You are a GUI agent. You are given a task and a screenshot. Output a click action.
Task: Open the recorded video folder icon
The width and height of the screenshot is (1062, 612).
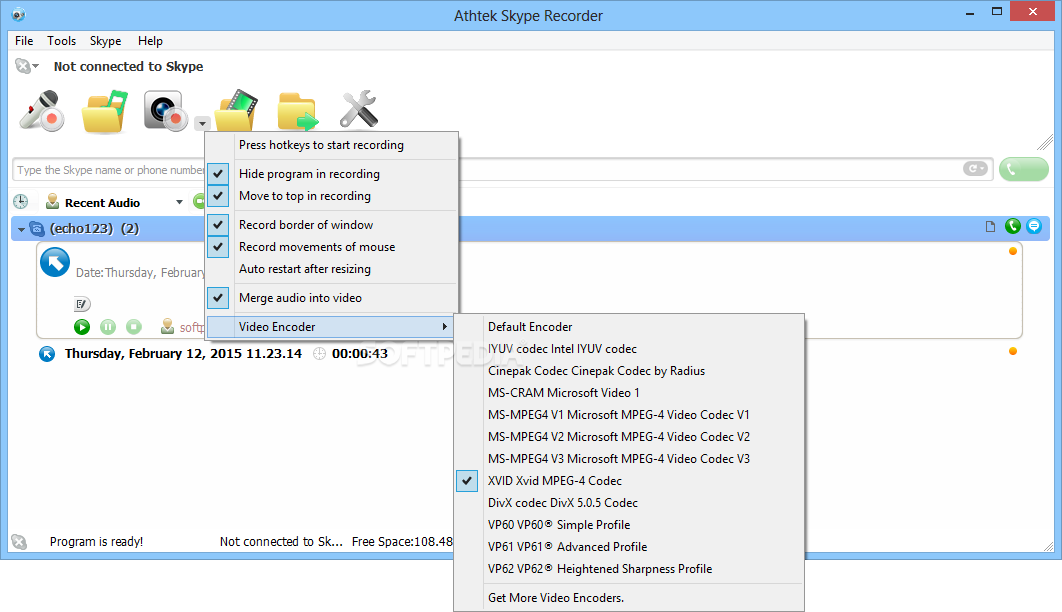pyautogui.click(x=236, y=110)
